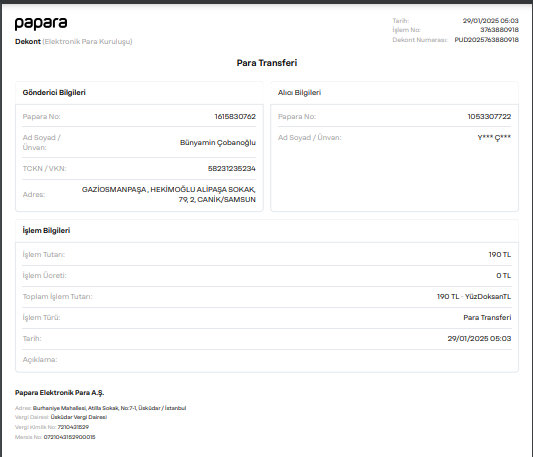Select the 'Dekont' heading under the logo
533x457 pixels.
point(28,41)
